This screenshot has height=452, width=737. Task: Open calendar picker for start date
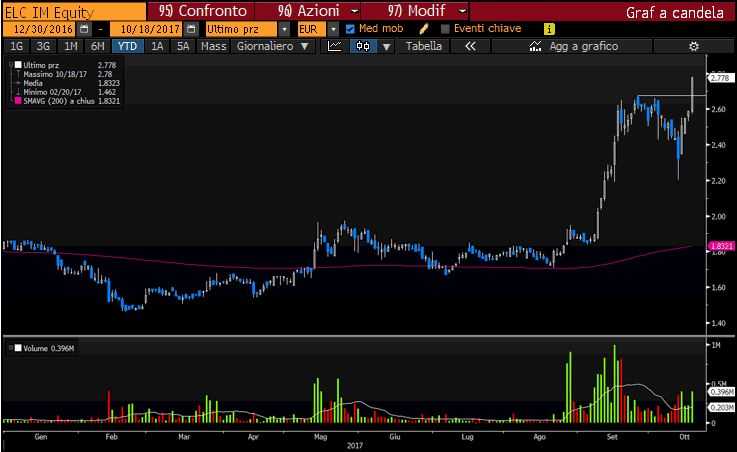click(84, 29)
